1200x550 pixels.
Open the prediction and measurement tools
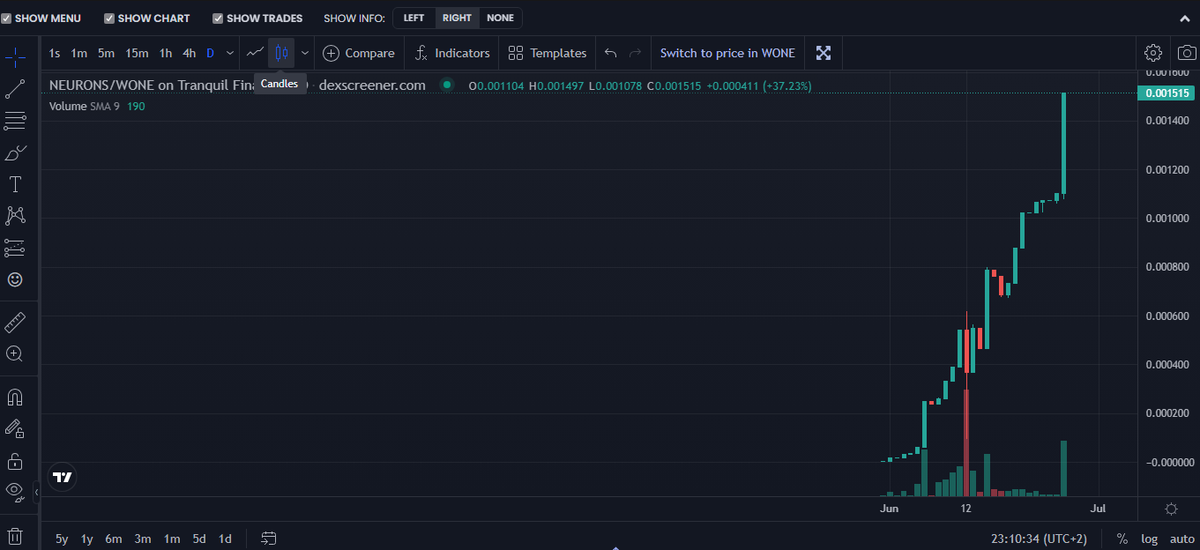point(15,248)
